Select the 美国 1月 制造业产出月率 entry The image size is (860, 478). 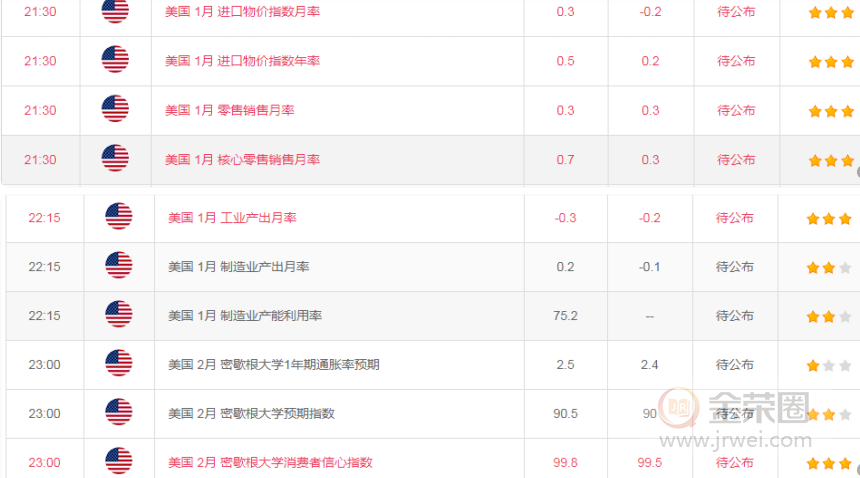click(238, 267)
